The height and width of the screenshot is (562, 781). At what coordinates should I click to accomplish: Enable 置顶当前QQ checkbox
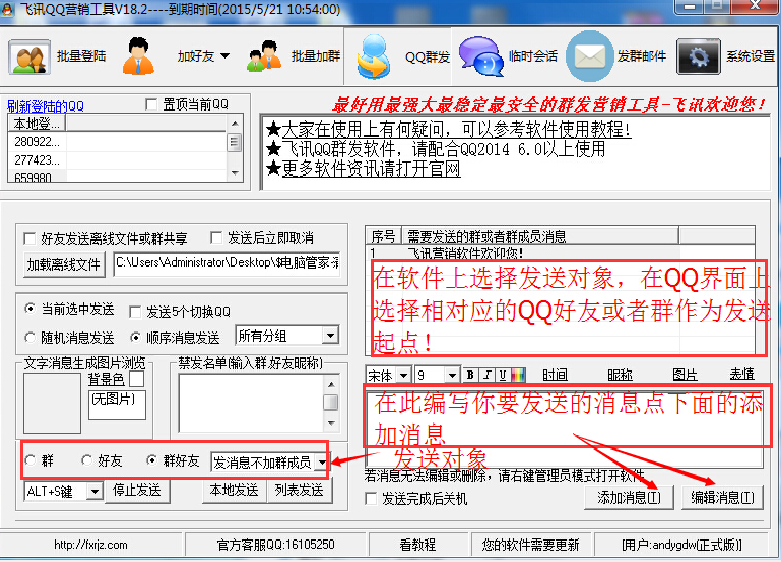pos(150,104)
